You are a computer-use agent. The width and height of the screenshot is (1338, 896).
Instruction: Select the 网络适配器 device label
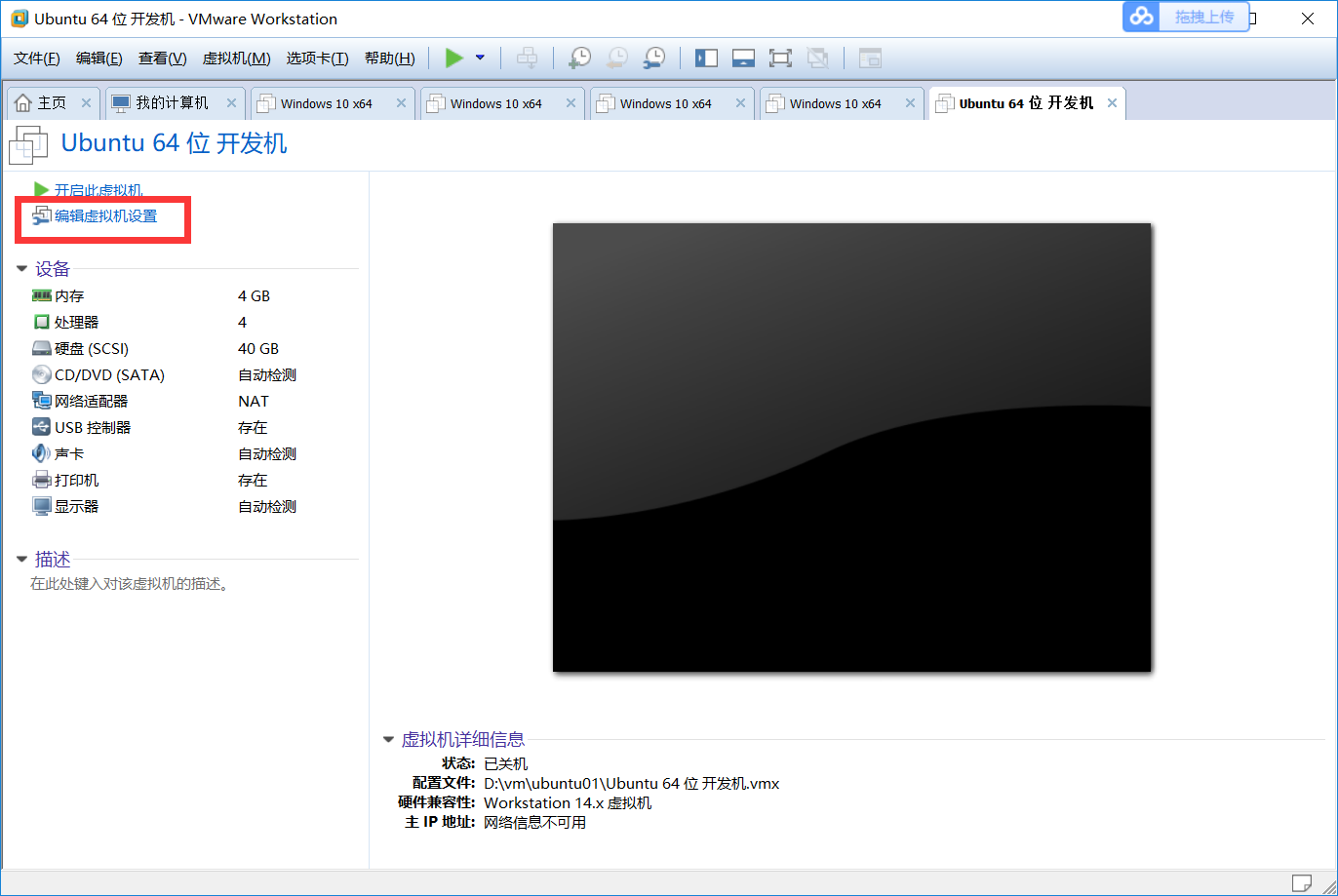pyautogui.click(x=91, y=401)
